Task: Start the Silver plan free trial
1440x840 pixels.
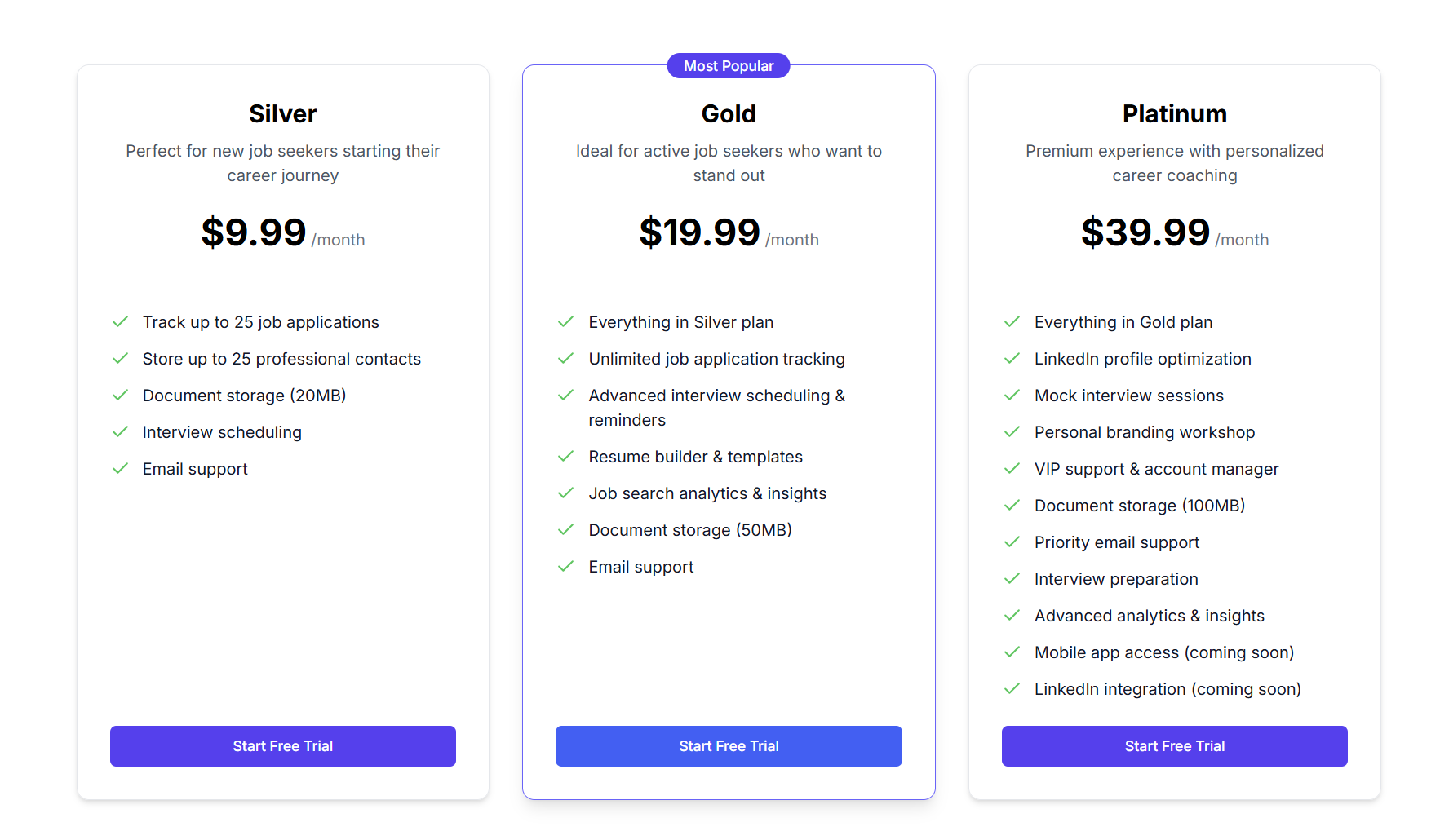Action: point(282,746)
